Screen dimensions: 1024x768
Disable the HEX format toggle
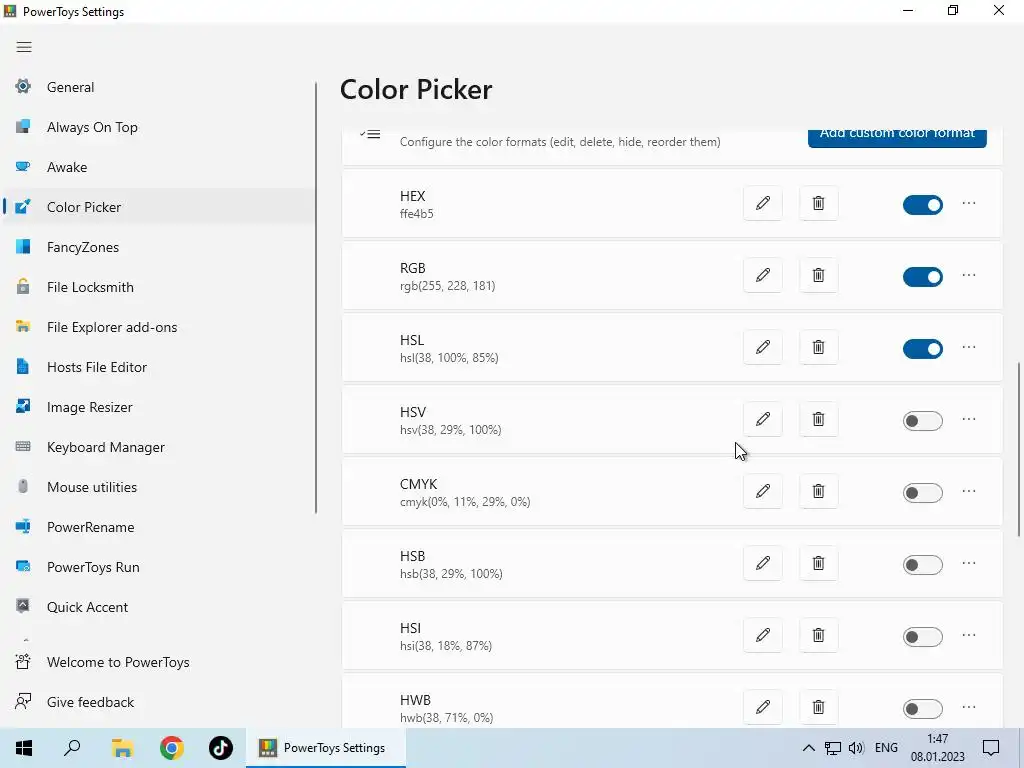click(923, 205)
